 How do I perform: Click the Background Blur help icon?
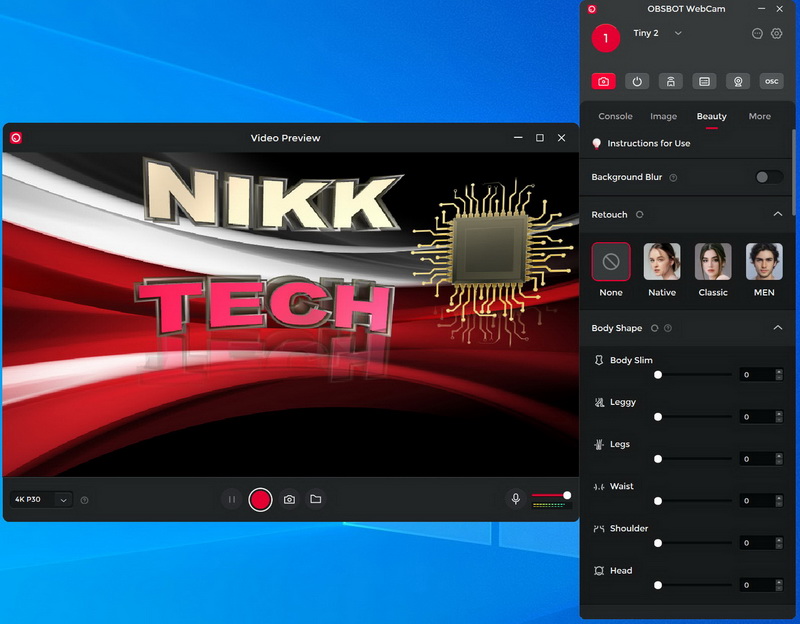tap(673, 178)
